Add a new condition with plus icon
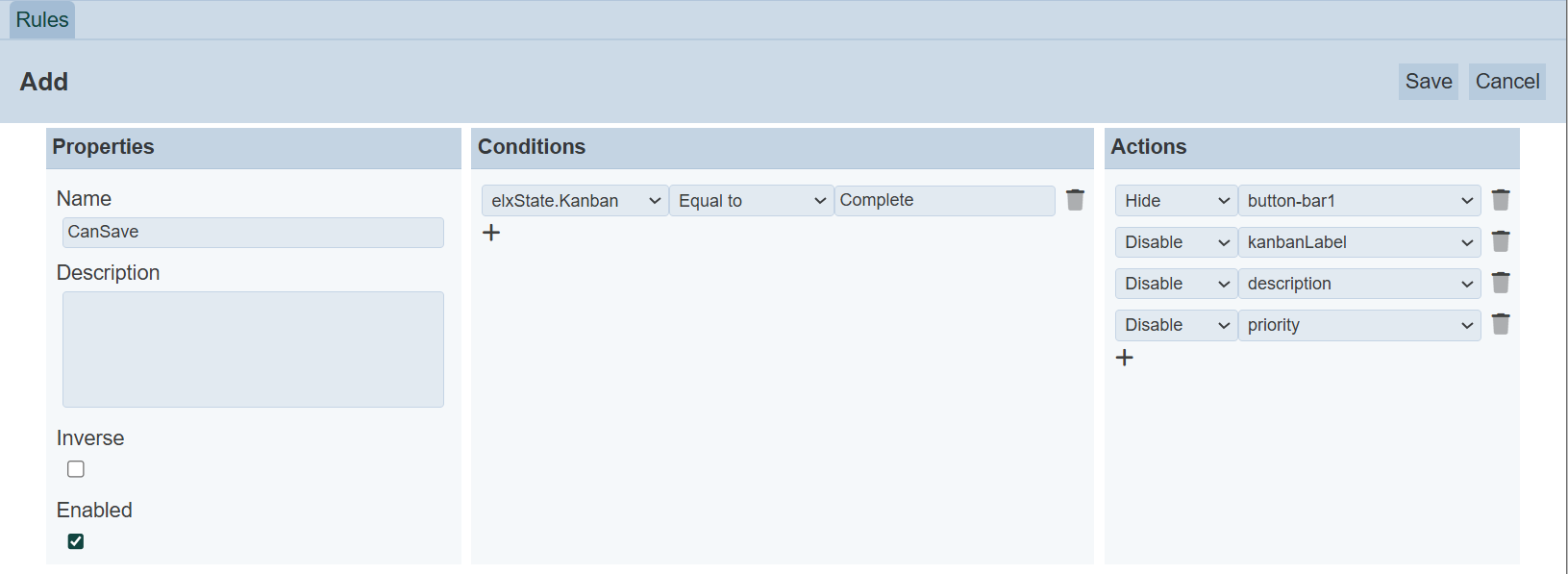Viewport: 1568px width, 574px height. [491, 233]
